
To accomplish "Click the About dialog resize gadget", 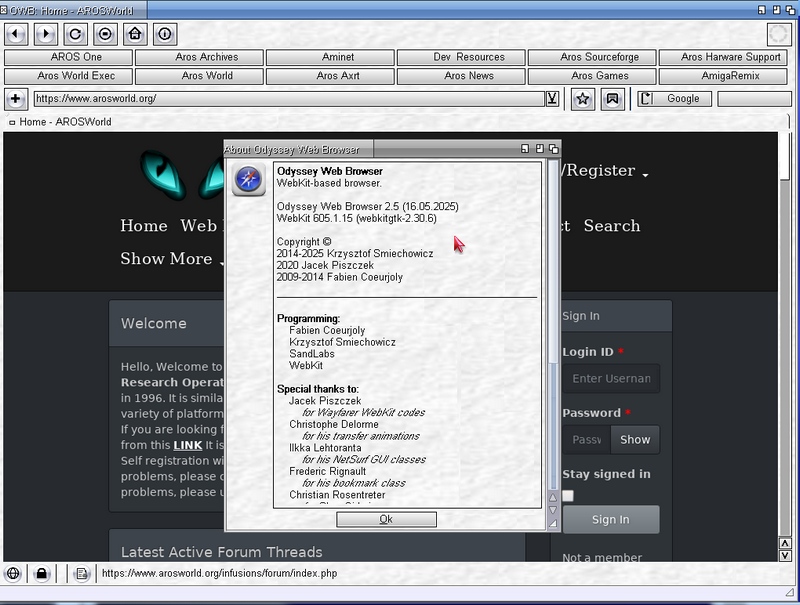I will tap(553, 523).
